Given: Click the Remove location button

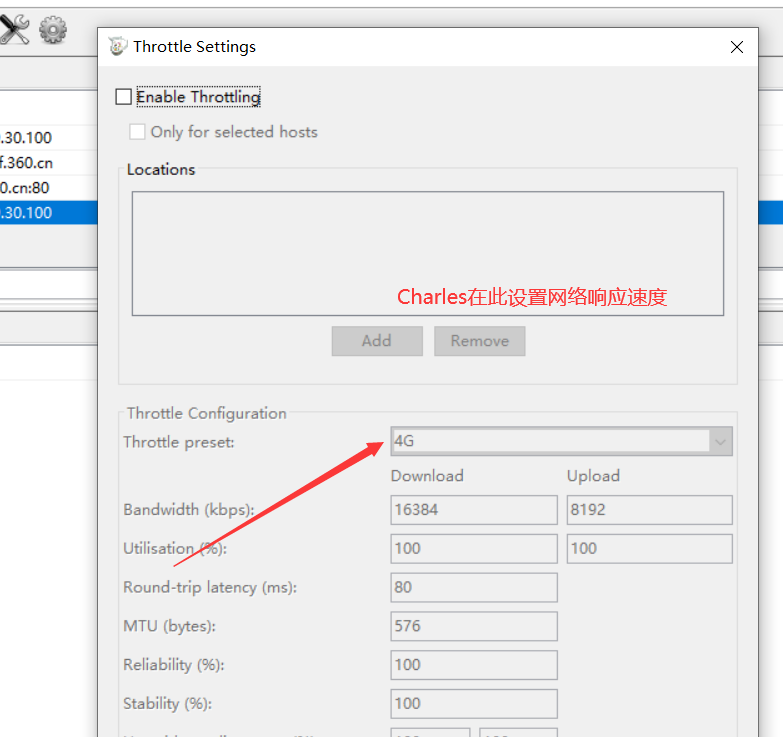Looking at the screenshot, I should pyautogui.click(x=479, y=341).
